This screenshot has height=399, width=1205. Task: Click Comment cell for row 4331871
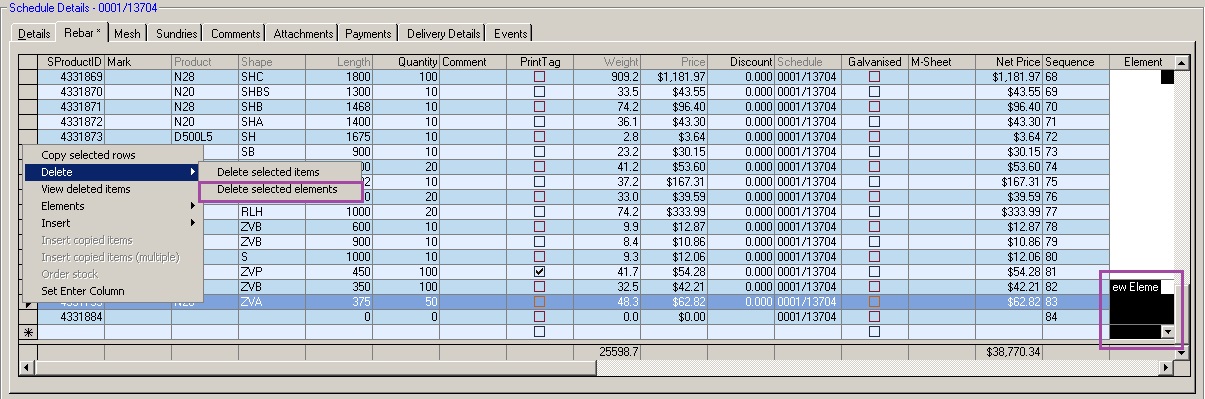(x=473, y=106)
